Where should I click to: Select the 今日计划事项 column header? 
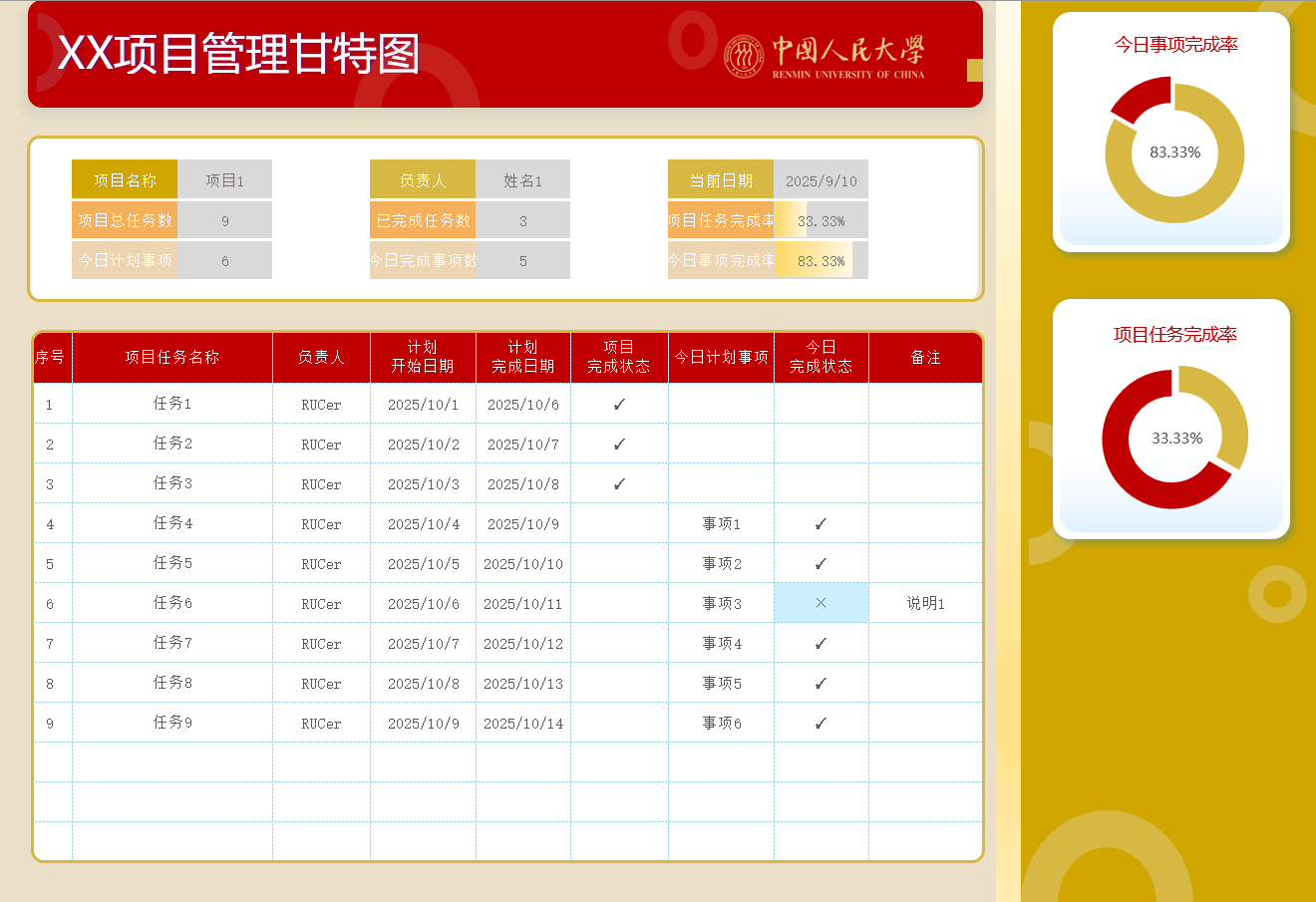click(x=721, y=357)
